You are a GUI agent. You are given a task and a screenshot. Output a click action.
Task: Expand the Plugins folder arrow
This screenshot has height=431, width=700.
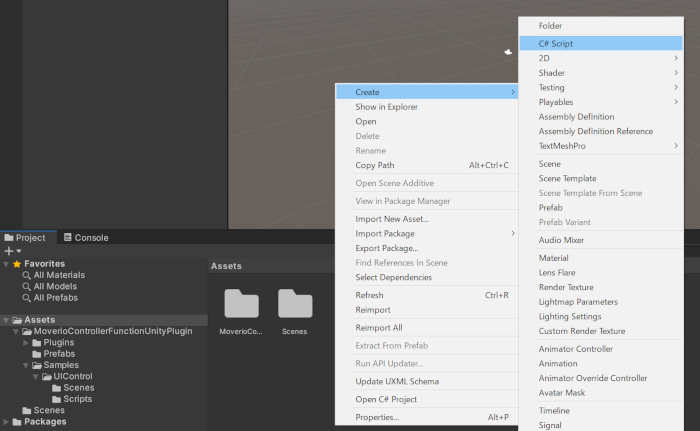[x=26, y=343]
